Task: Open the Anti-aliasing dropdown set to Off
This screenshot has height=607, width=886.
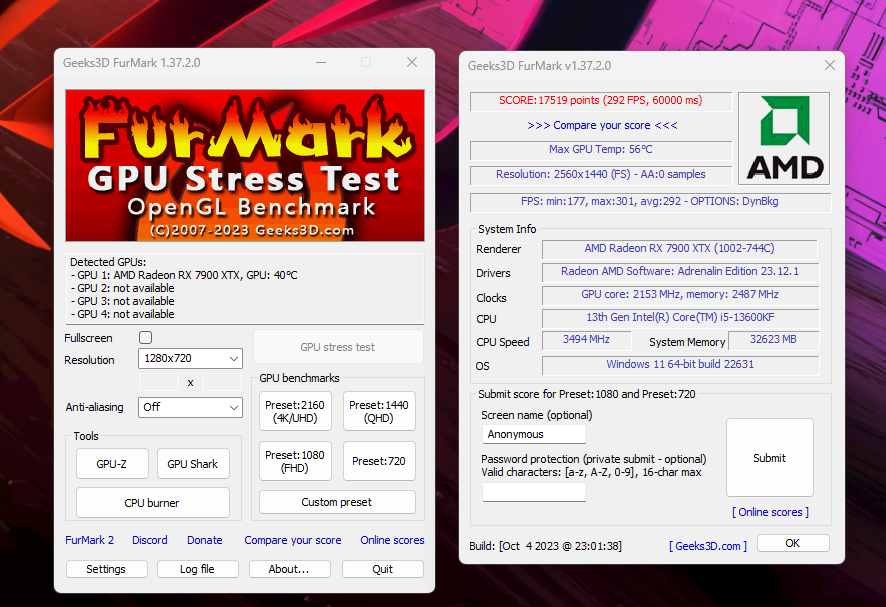Action: point(190,407)
